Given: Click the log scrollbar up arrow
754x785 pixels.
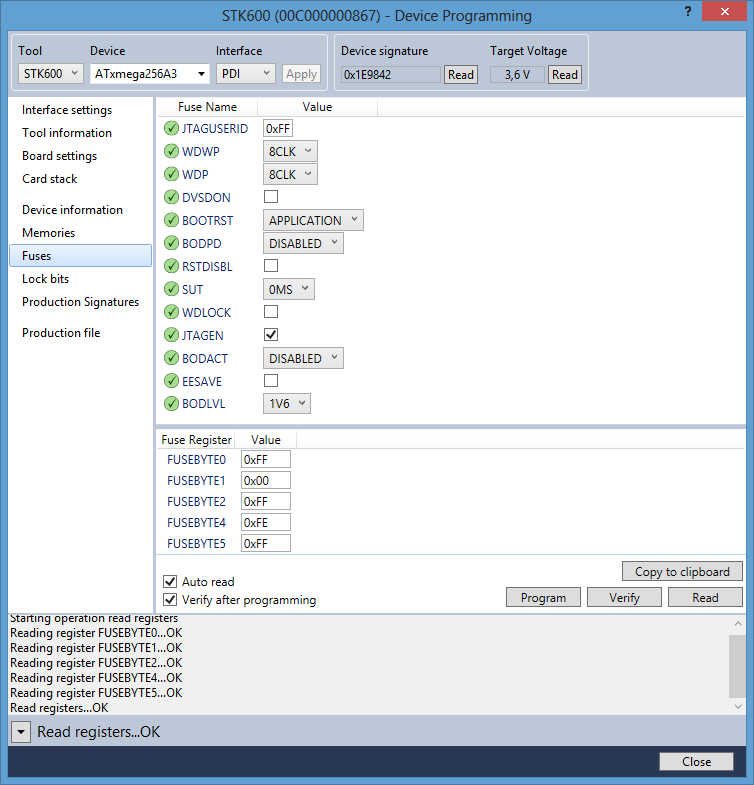Looking at the screenshot, I should (x=738, y=624).
